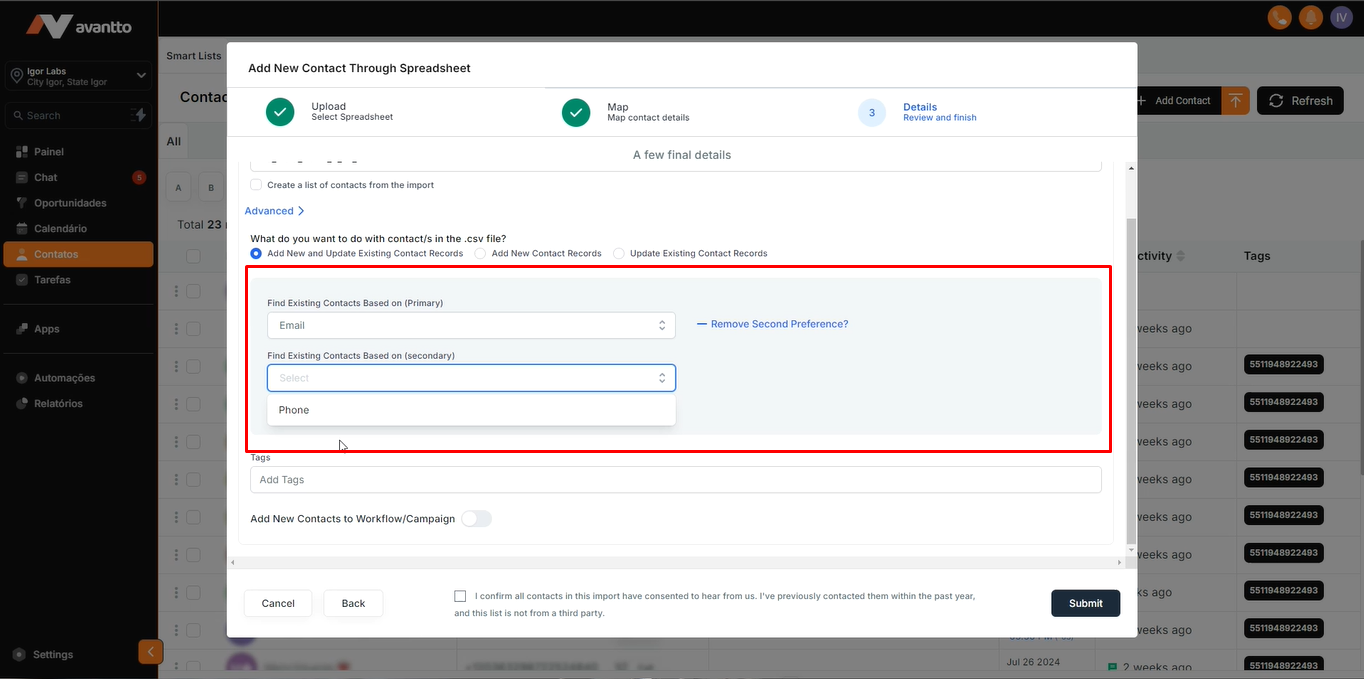The height and width of the screenshot is (679, 1364).
Task: Collapse sidebar with orange arrow icon
Action: (150, 652)
